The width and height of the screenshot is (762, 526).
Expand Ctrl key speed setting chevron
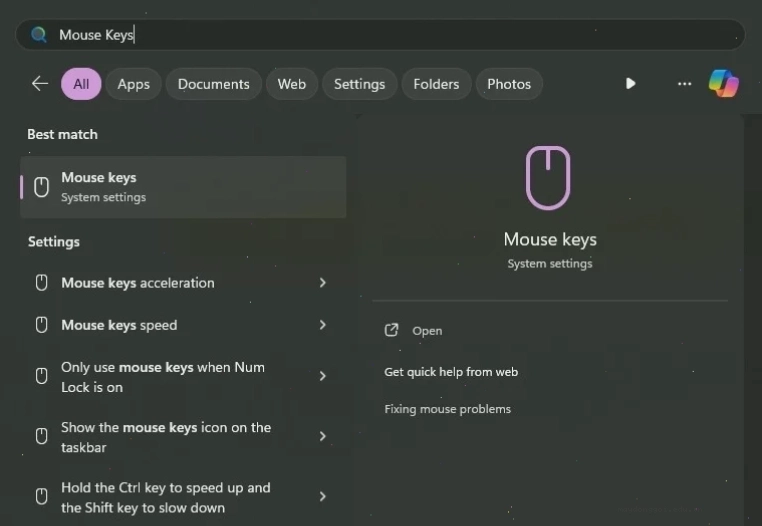[x=322, y=496]
